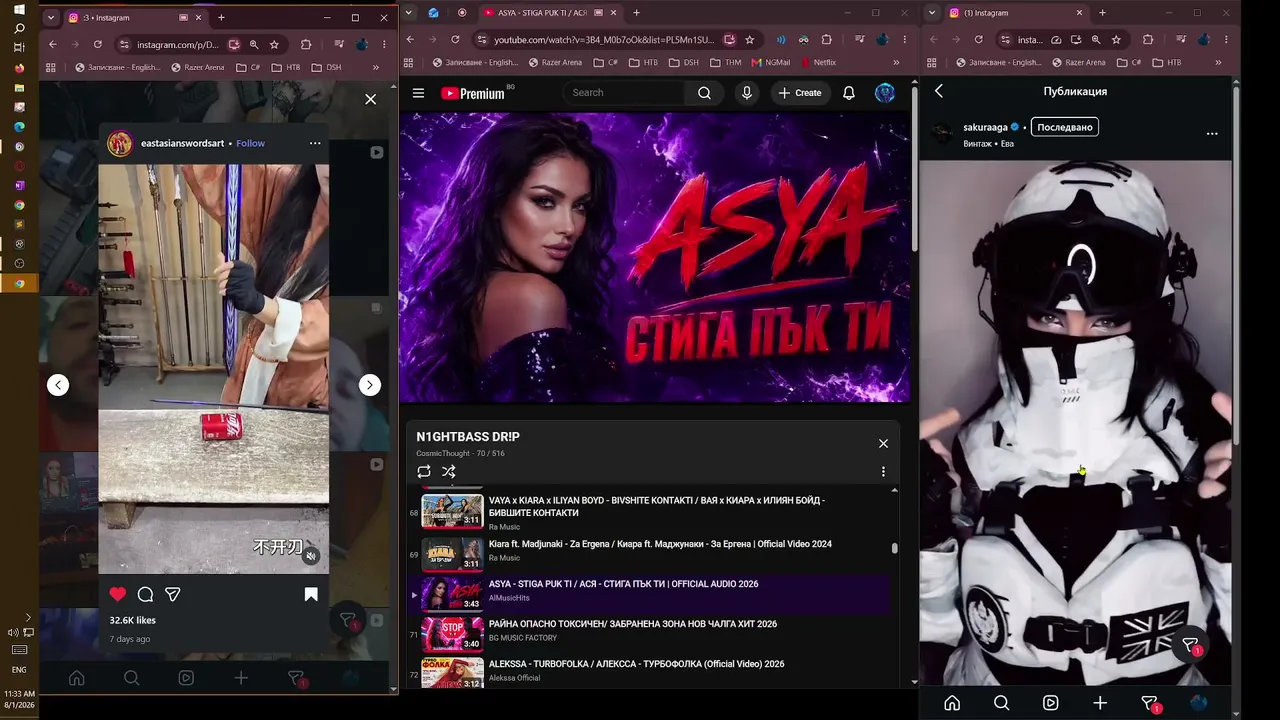Open YouTube notifications bell
This screenshot has height=720, width=1280.
pos(848,93)
